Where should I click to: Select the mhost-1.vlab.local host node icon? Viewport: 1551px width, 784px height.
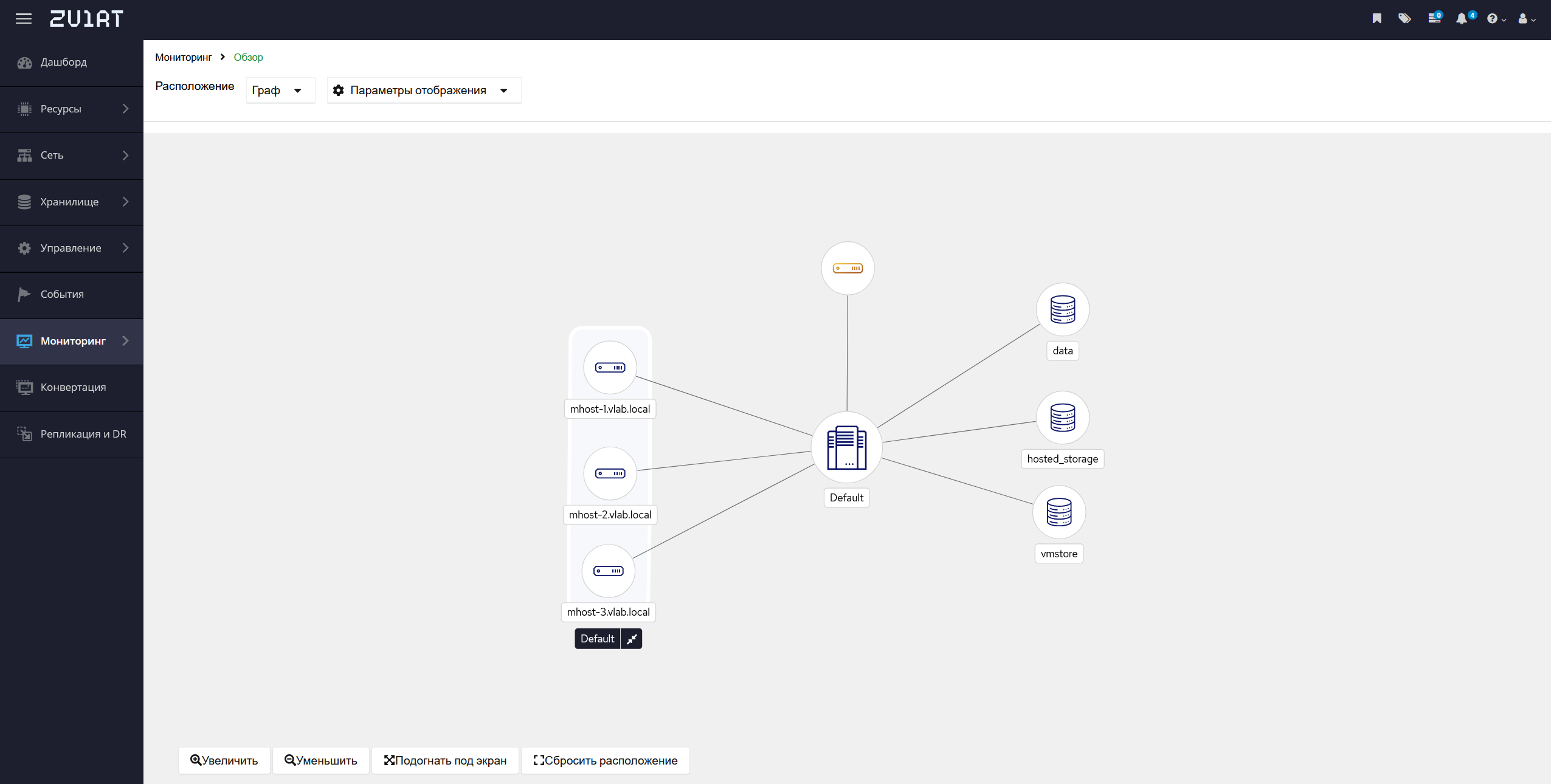[610, 368]
